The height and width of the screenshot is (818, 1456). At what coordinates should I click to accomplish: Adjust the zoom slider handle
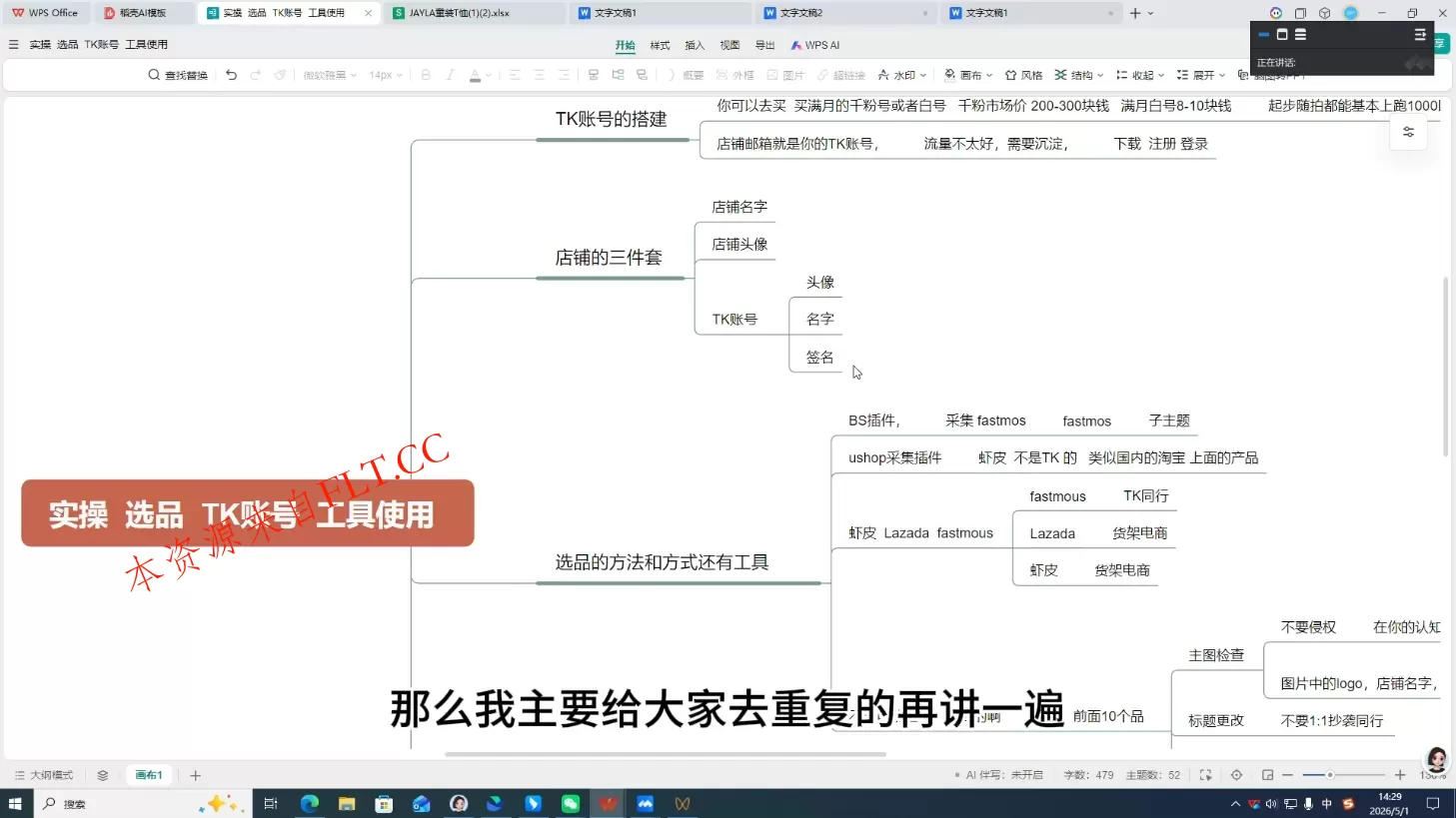click(1330, 775)
